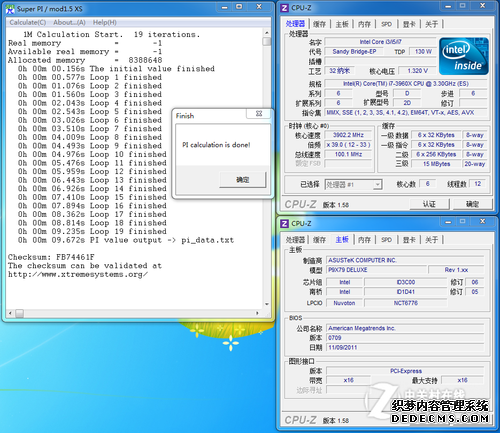
Task: Click the LPCIO chip value NCT6776
Action: [405, 303]
